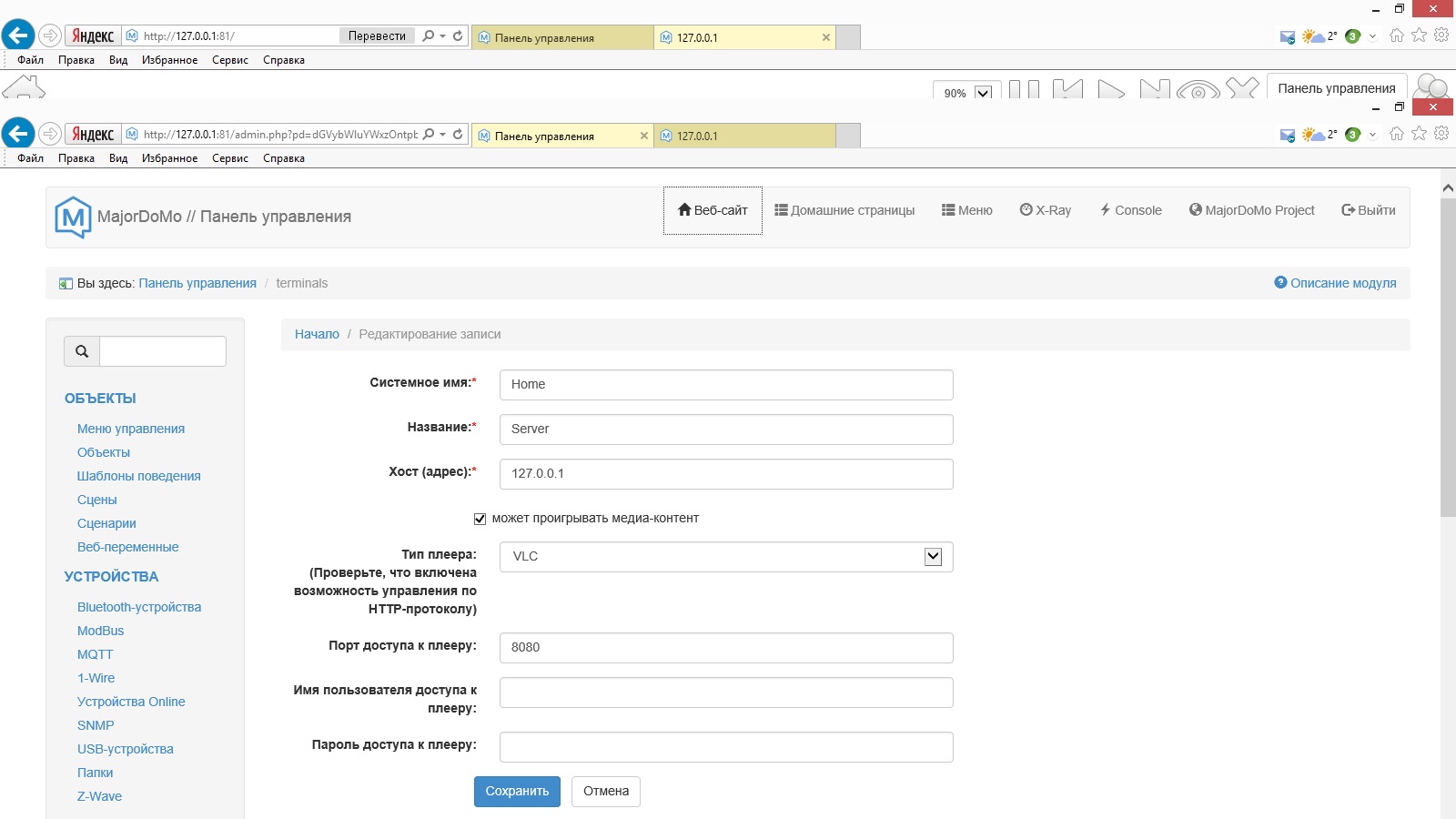Open the browser settings gear icon
This screenshot has width=1456, height=819.
click(1441, 134)
